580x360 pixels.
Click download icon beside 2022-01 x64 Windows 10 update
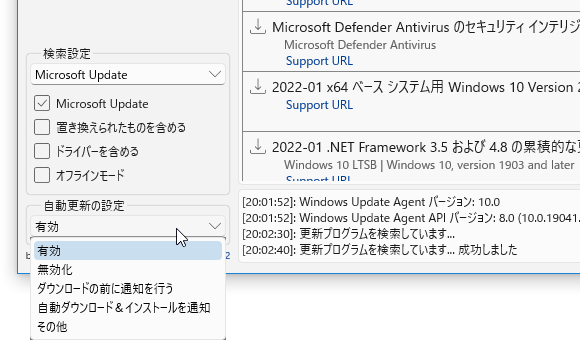tap(258, 87)
